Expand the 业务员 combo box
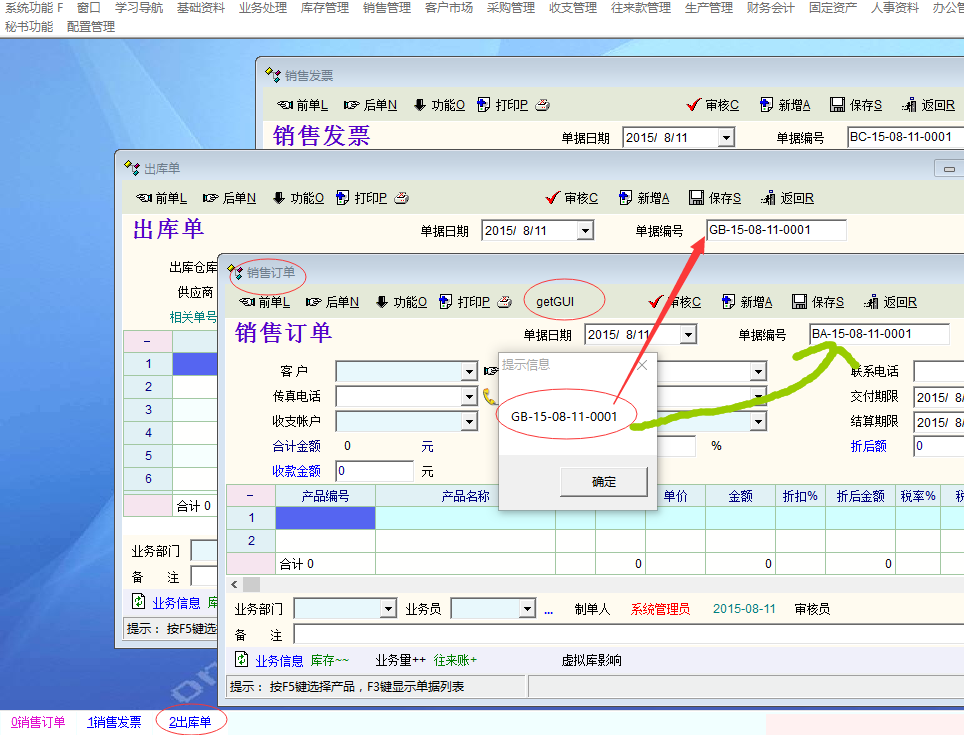The height and width of the screenshot is (735, 964). tap(527, 609)
